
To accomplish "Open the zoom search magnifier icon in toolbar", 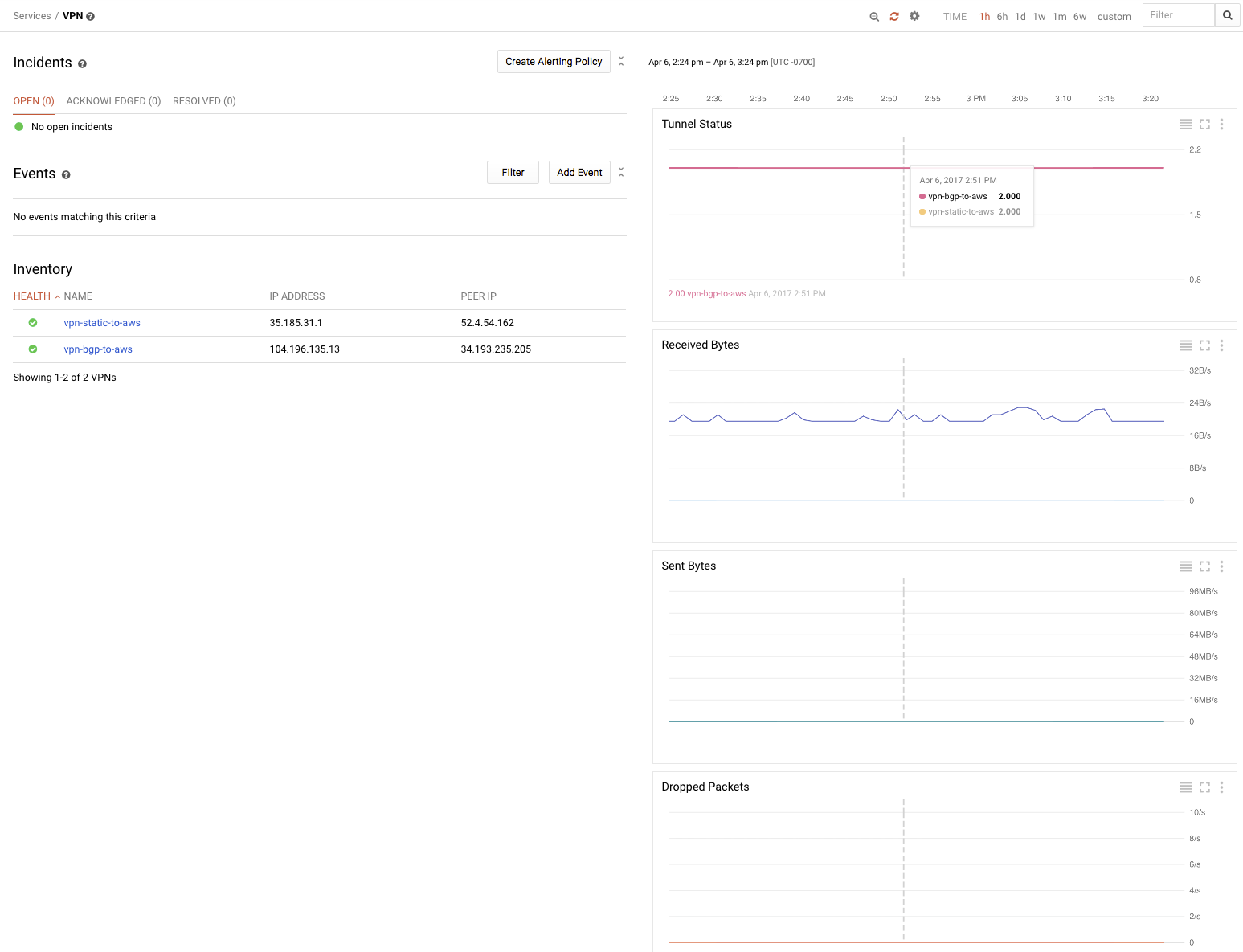I will tap(874, 16).
